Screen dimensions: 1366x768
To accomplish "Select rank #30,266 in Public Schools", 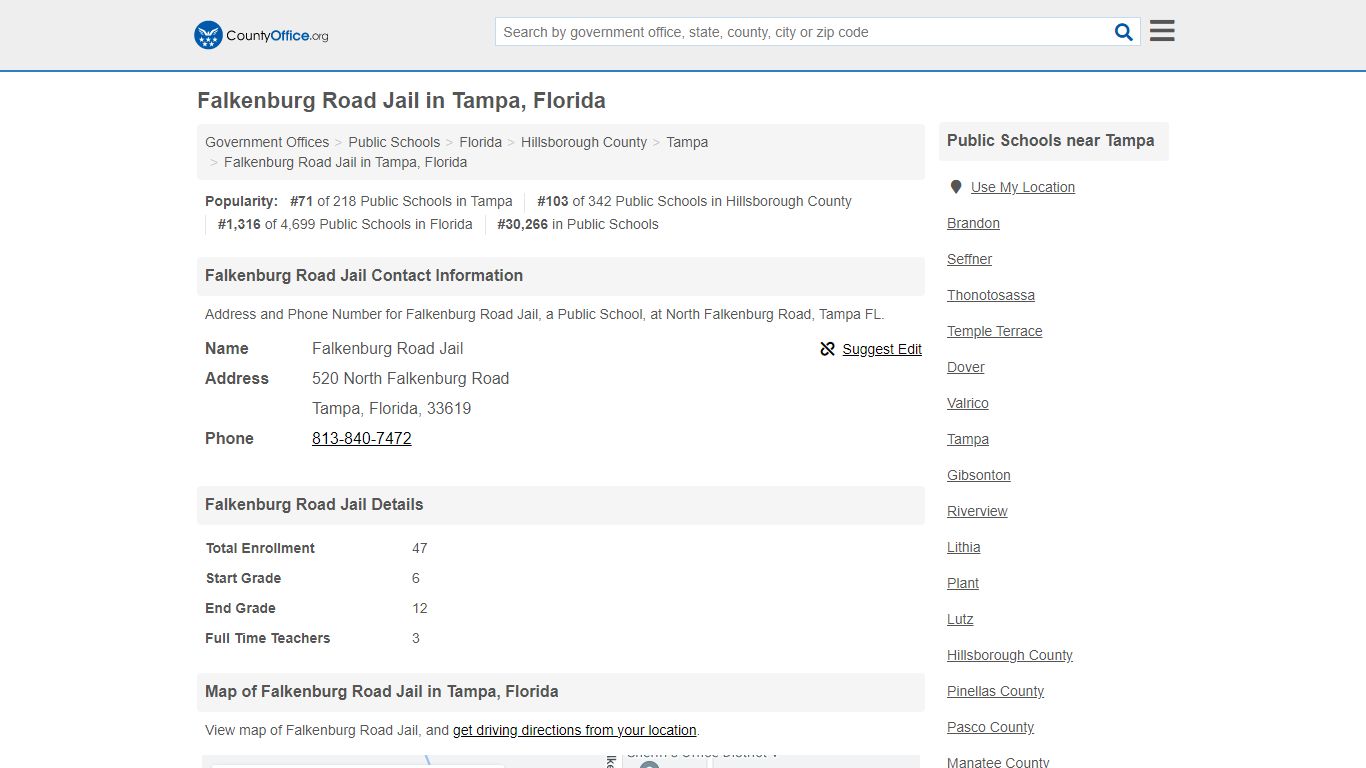I will click(578, 224).
